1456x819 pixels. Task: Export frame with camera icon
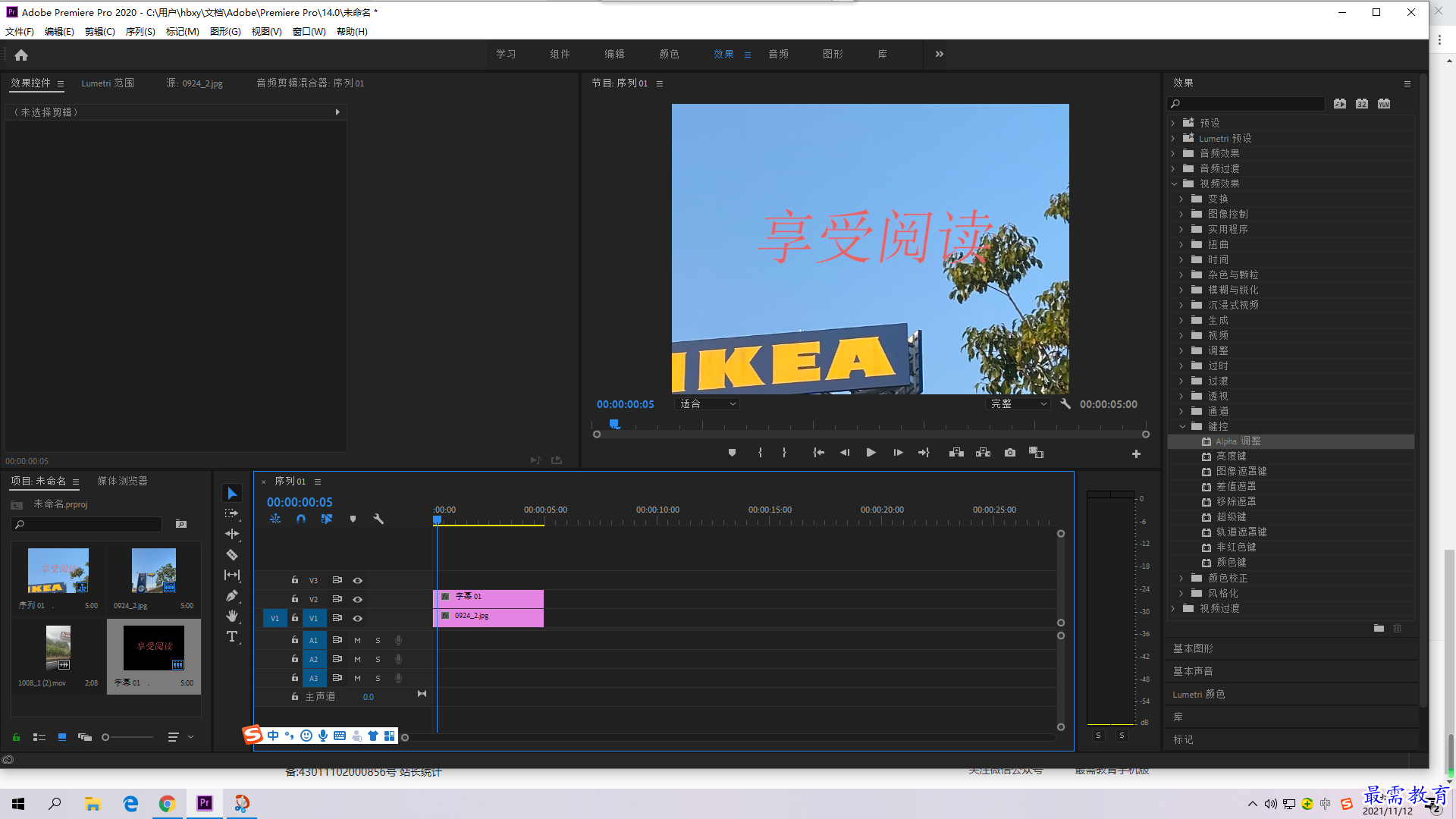click(1010, 453)
